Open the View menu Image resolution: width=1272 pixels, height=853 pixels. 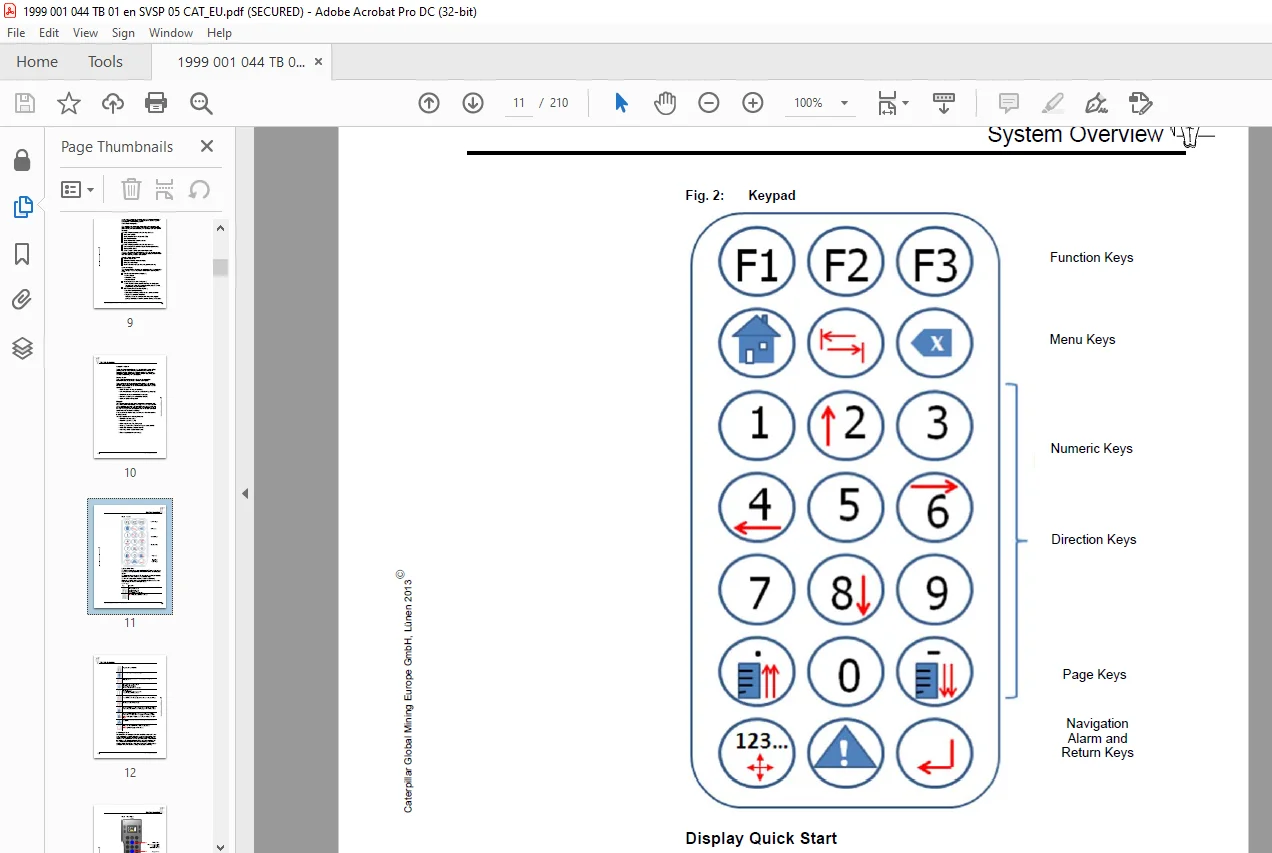(86, 33)
